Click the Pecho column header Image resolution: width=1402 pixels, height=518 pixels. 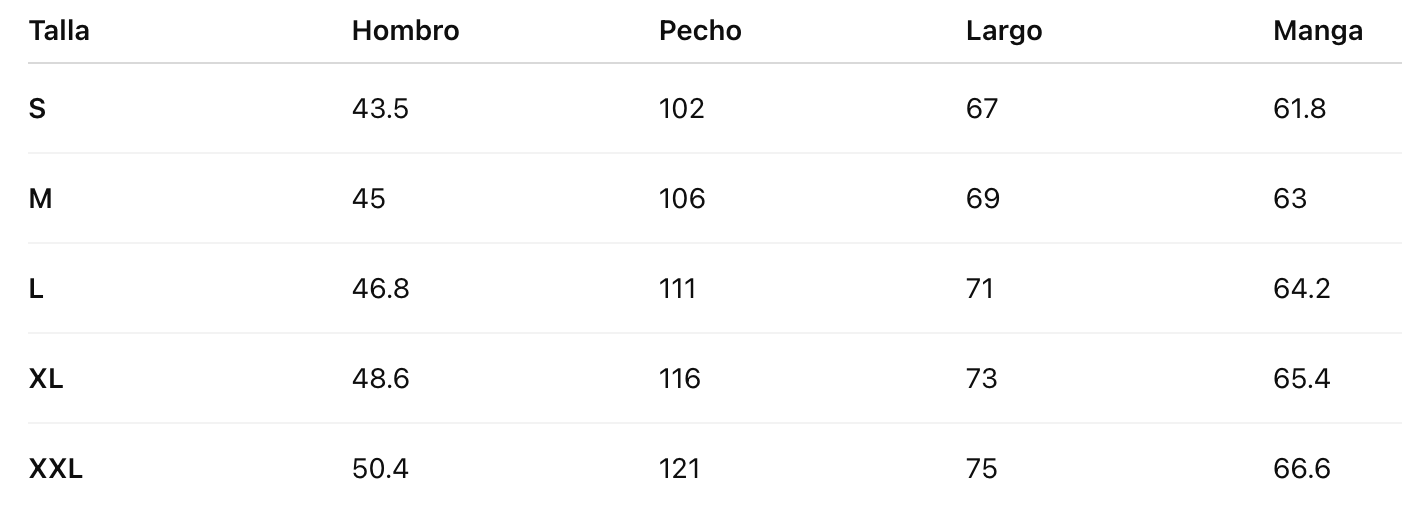click(700, 31)
